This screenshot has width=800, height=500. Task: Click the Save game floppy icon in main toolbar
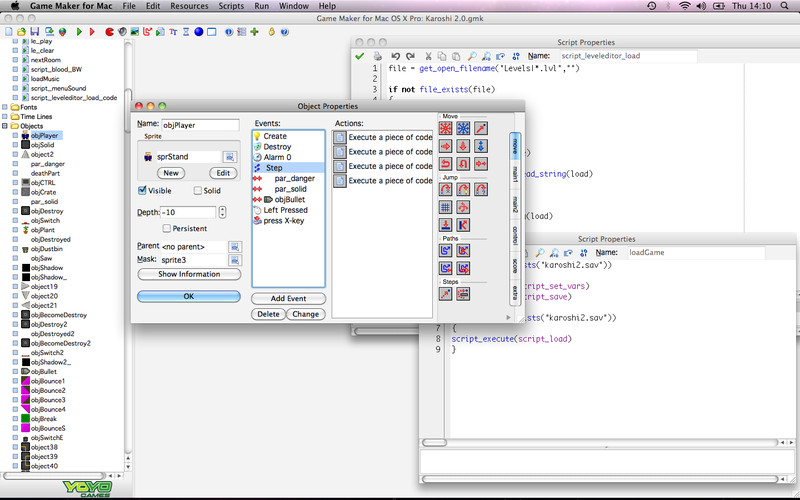click(35, 32)
